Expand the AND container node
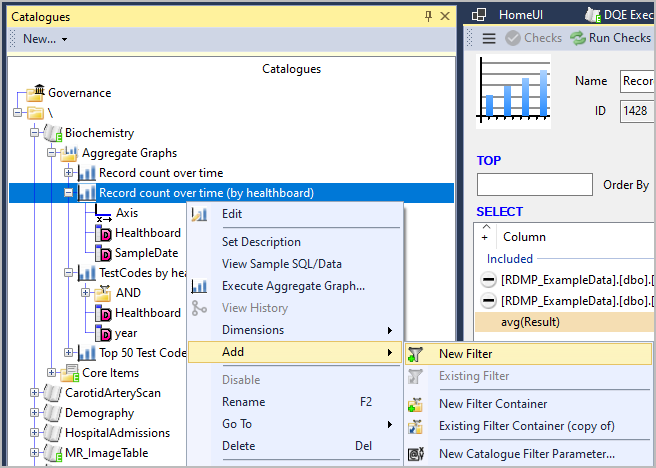 coord(85,293)
